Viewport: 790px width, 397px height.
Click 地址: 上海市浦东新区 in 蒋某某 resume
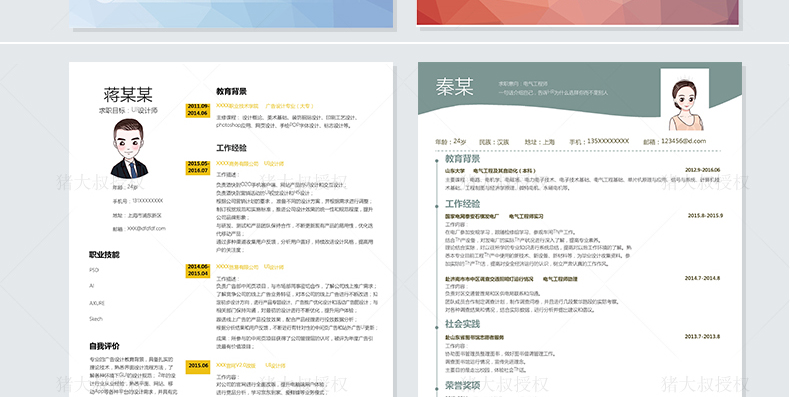tap(137, 215)
